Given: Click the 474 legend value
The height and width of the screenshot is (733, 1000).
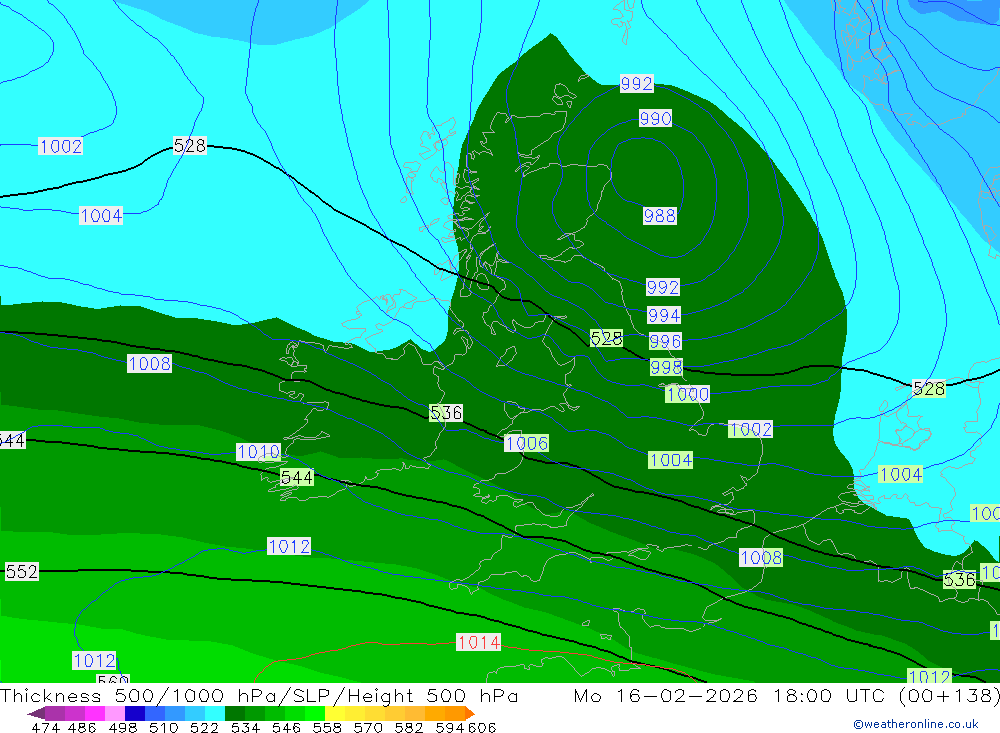Looking at the screenshot, I should click(46, 727).
